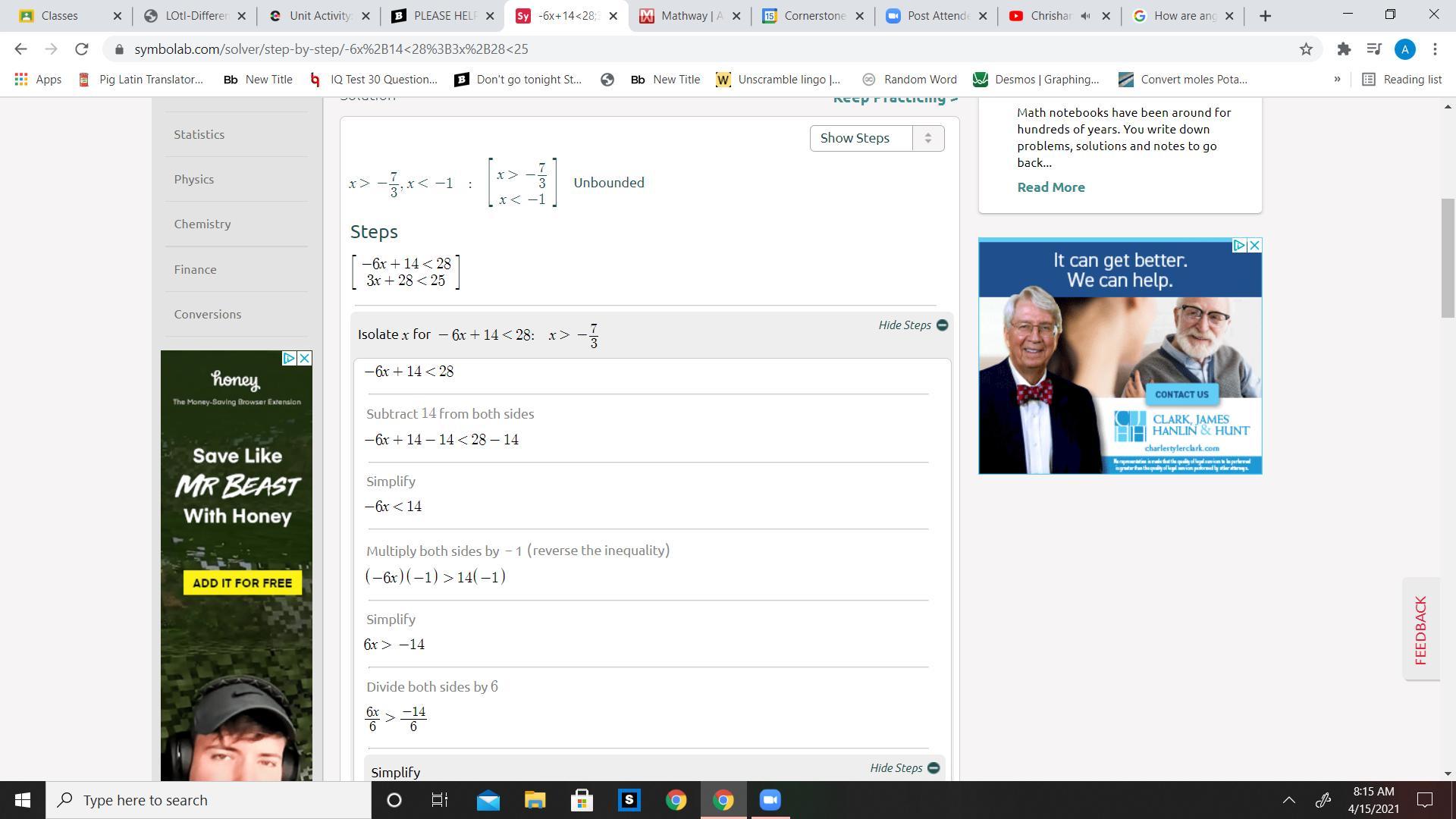Open the media control icon in toolbar

1373,49
